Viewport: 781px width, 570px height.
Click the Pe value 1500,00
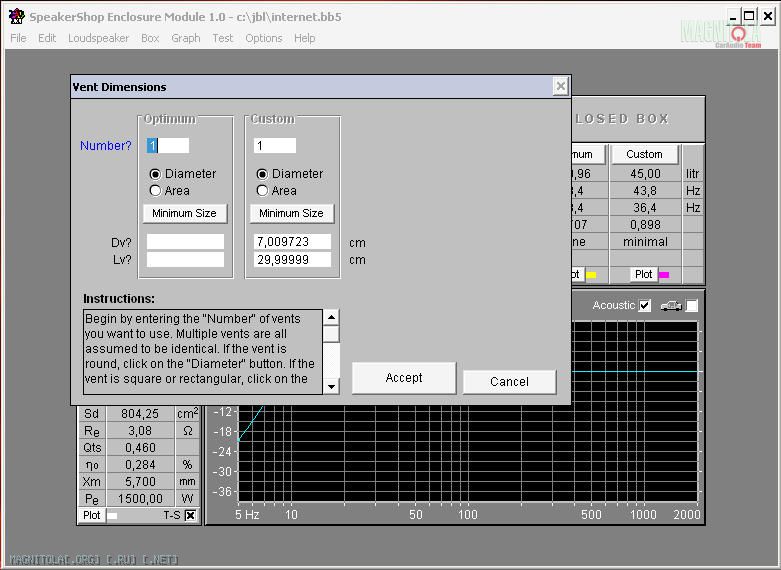[x=140, y=498]
